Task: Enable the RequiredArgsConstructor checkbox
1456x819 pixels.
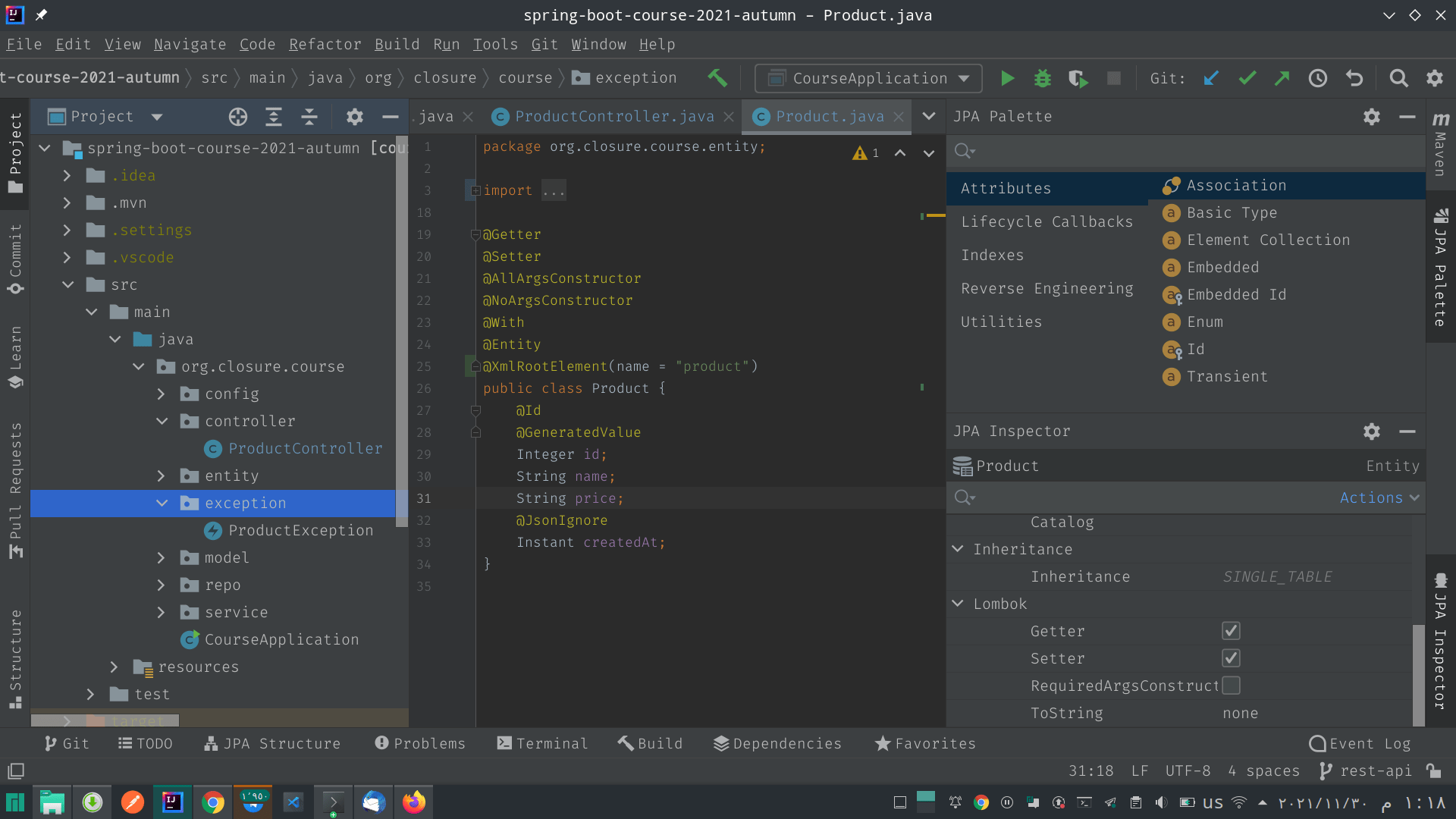Action: [x=1231, y=685]
